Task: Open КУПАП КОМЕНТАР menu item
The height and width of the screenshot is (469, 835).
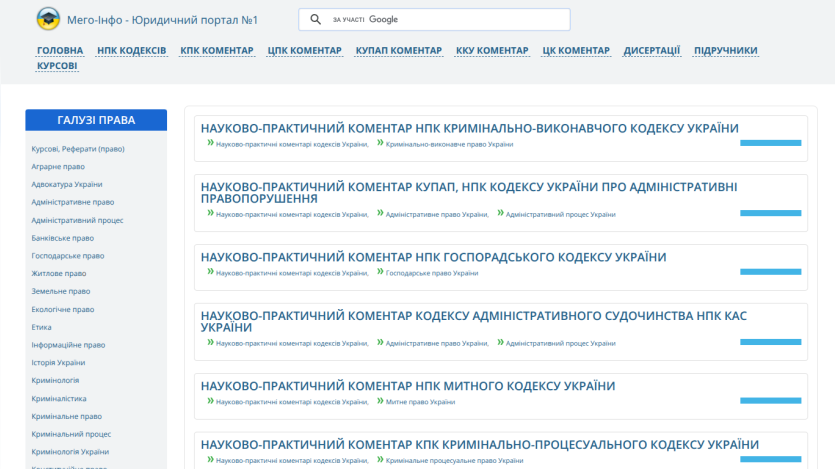Action: tap(399, 51)
